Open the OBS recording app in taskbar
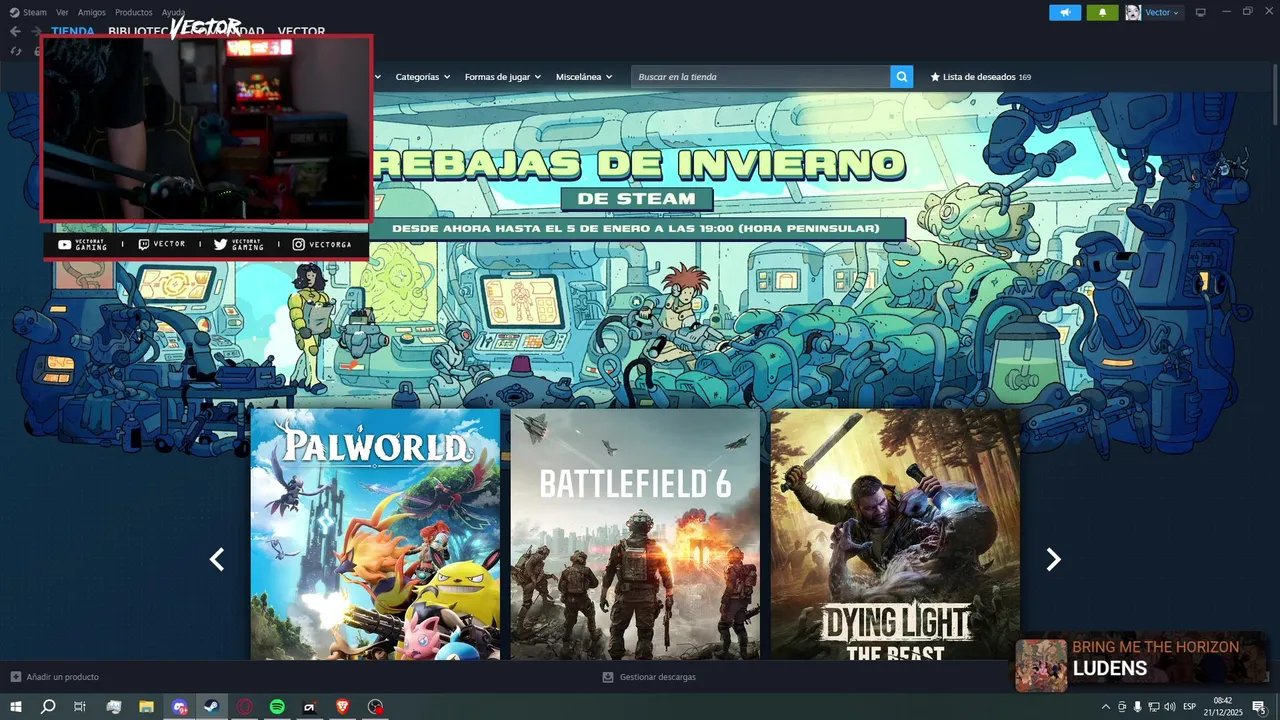 point(375,707)
